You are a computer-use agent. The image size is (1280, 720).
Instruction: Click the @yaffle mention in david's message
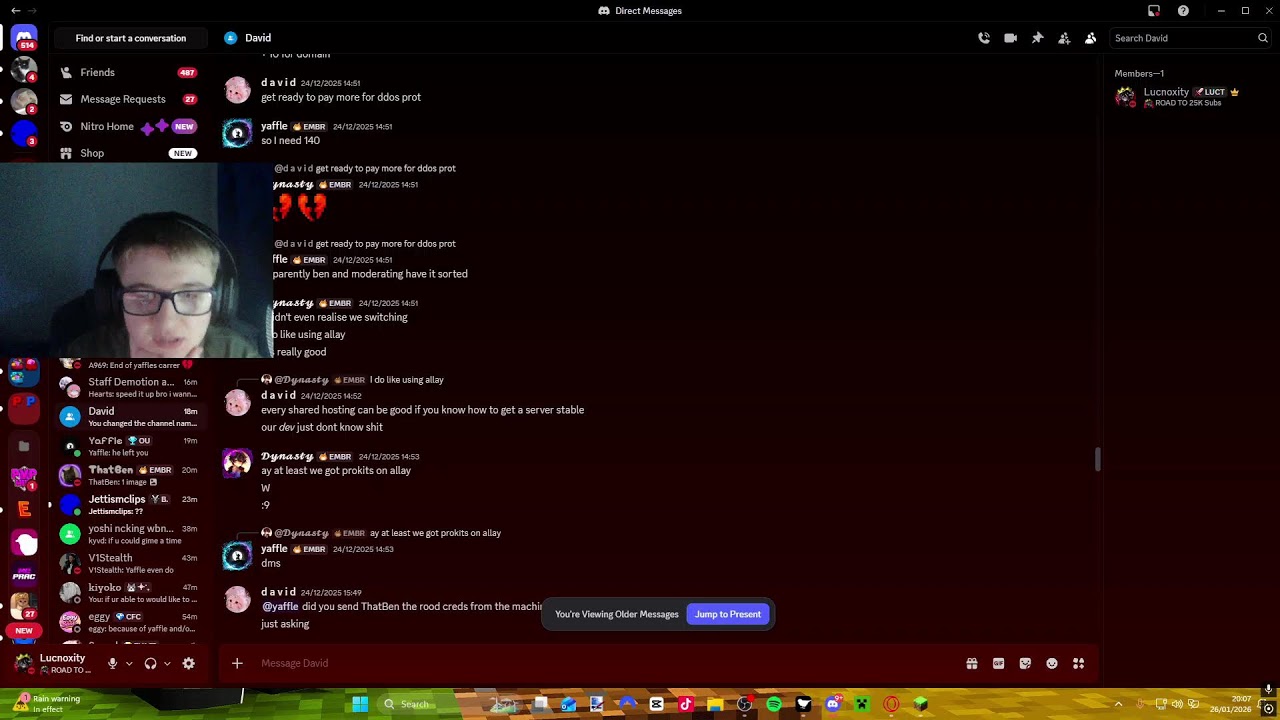[x=280, y=606]
